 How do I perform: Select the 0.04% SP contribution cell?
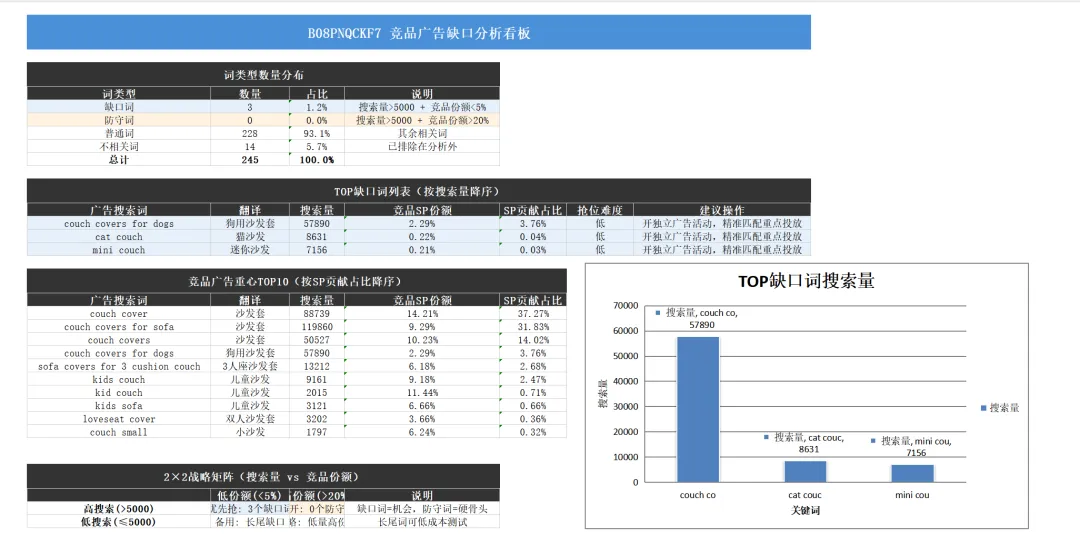pyautogui.click(x=533, y=236)
